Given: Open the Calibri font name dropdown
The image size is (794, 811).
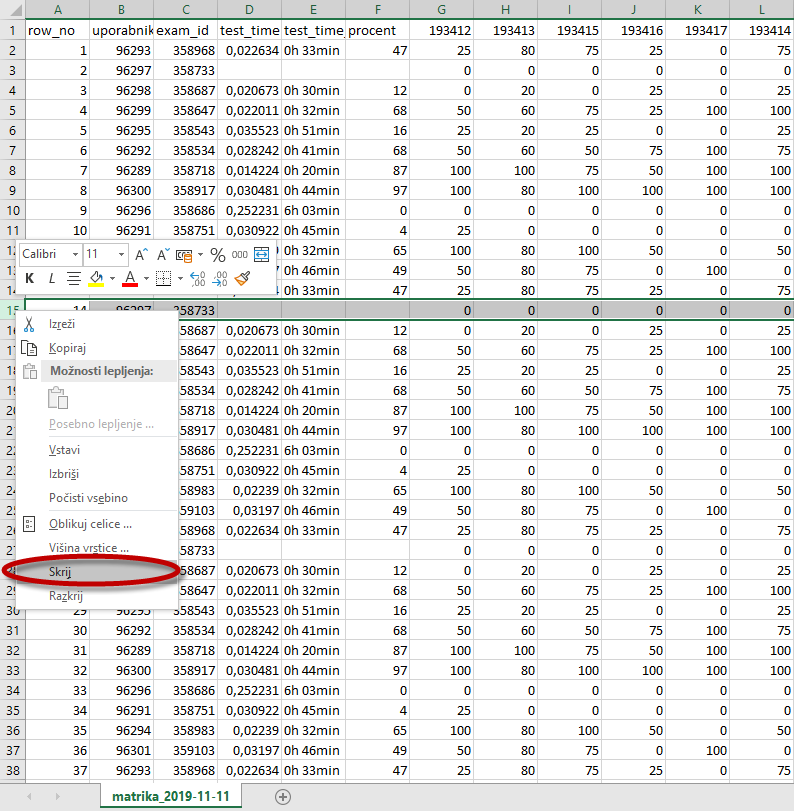Looking at the screenshot, I should 76,254.
